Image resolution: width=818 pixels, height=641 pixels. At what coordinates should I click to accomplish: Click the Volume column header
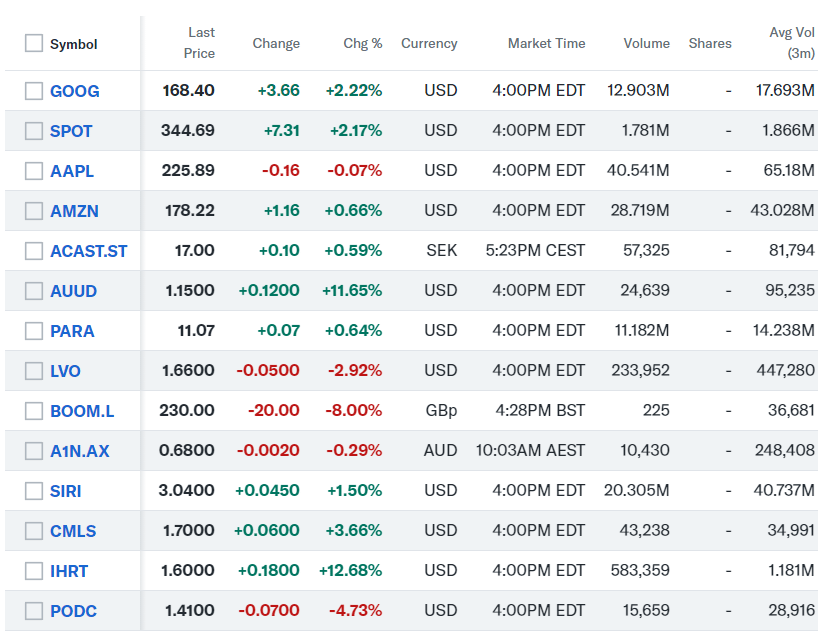[646, 44]
